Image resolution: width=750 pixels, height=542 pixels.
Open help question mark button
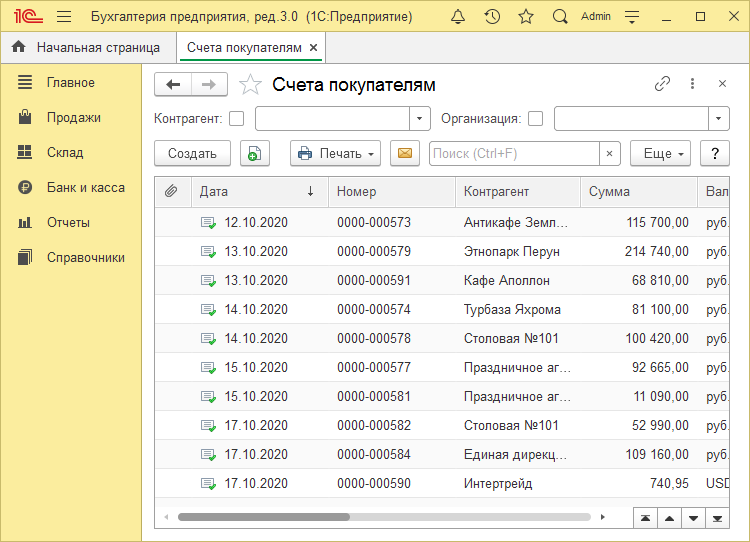point(715,153)
